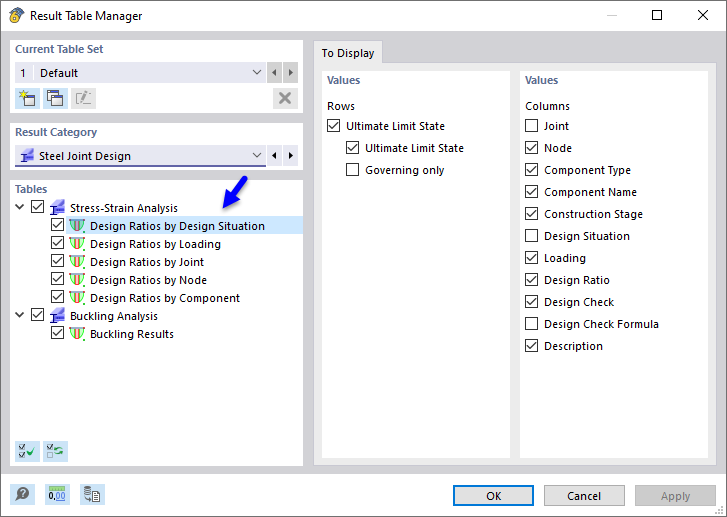Toggle the Governing only checkbox
727x517 pixels.
[352, 170]
